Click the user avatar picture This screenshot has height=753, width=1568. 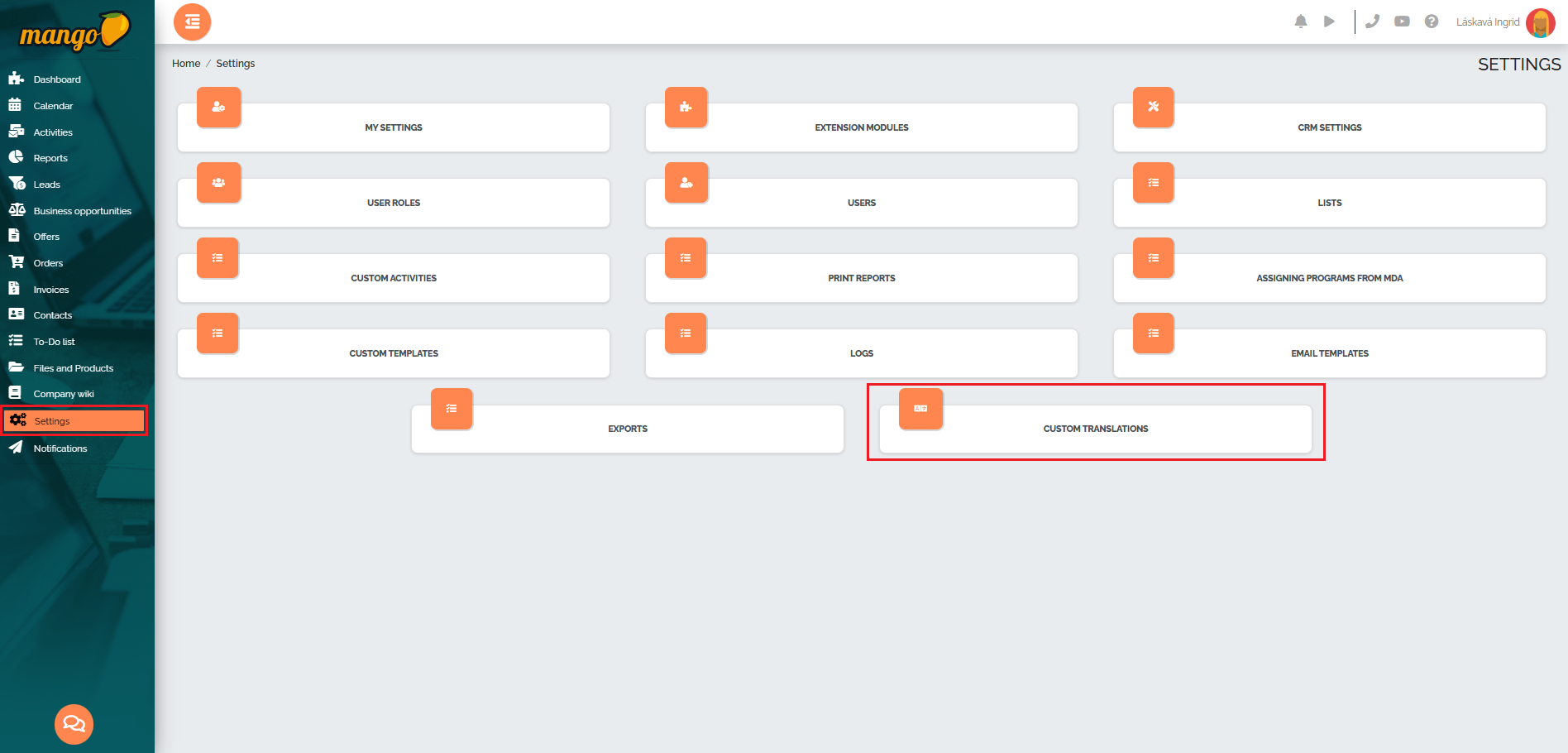click(x=1541, y=22)
